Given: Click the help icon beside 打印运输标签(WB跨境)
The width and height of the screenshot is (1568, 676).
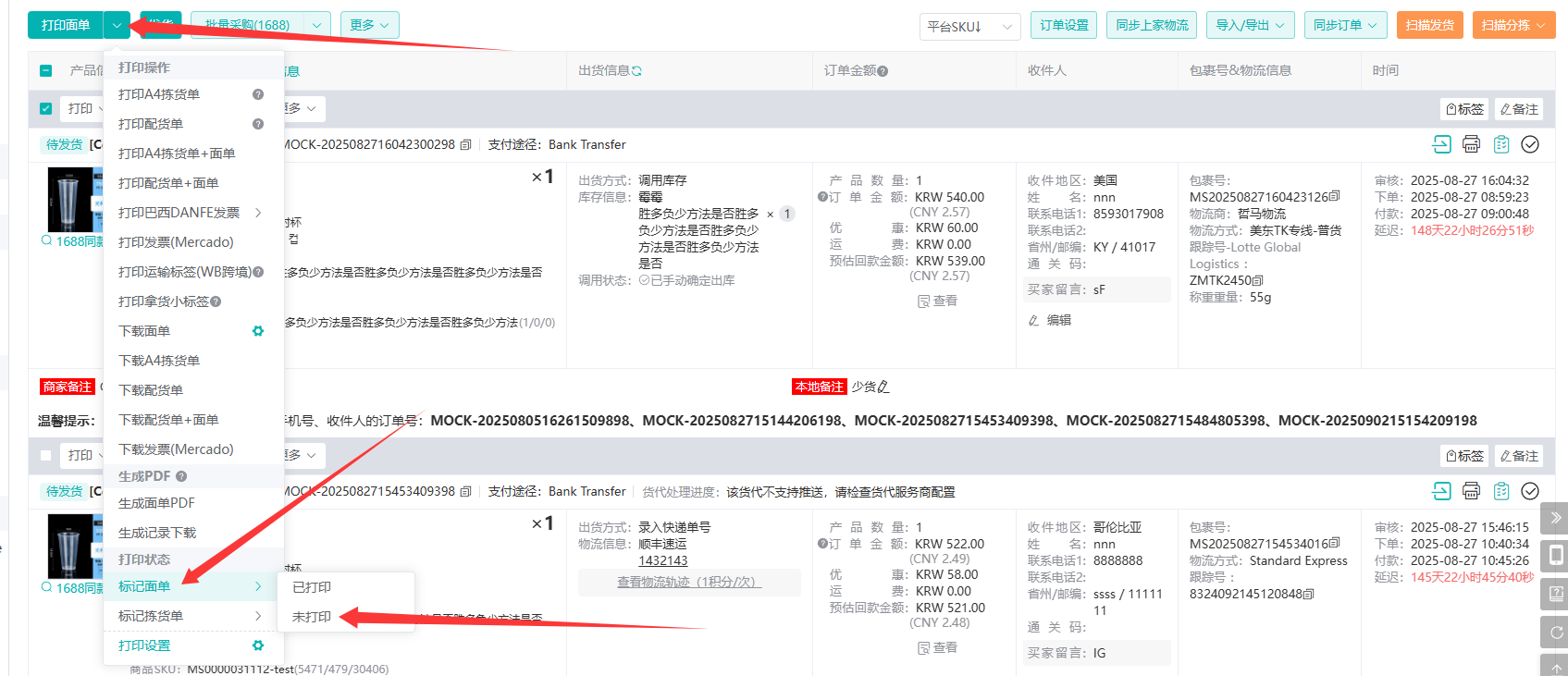Looking at the screenshot, I should click(x=258, y=272).
